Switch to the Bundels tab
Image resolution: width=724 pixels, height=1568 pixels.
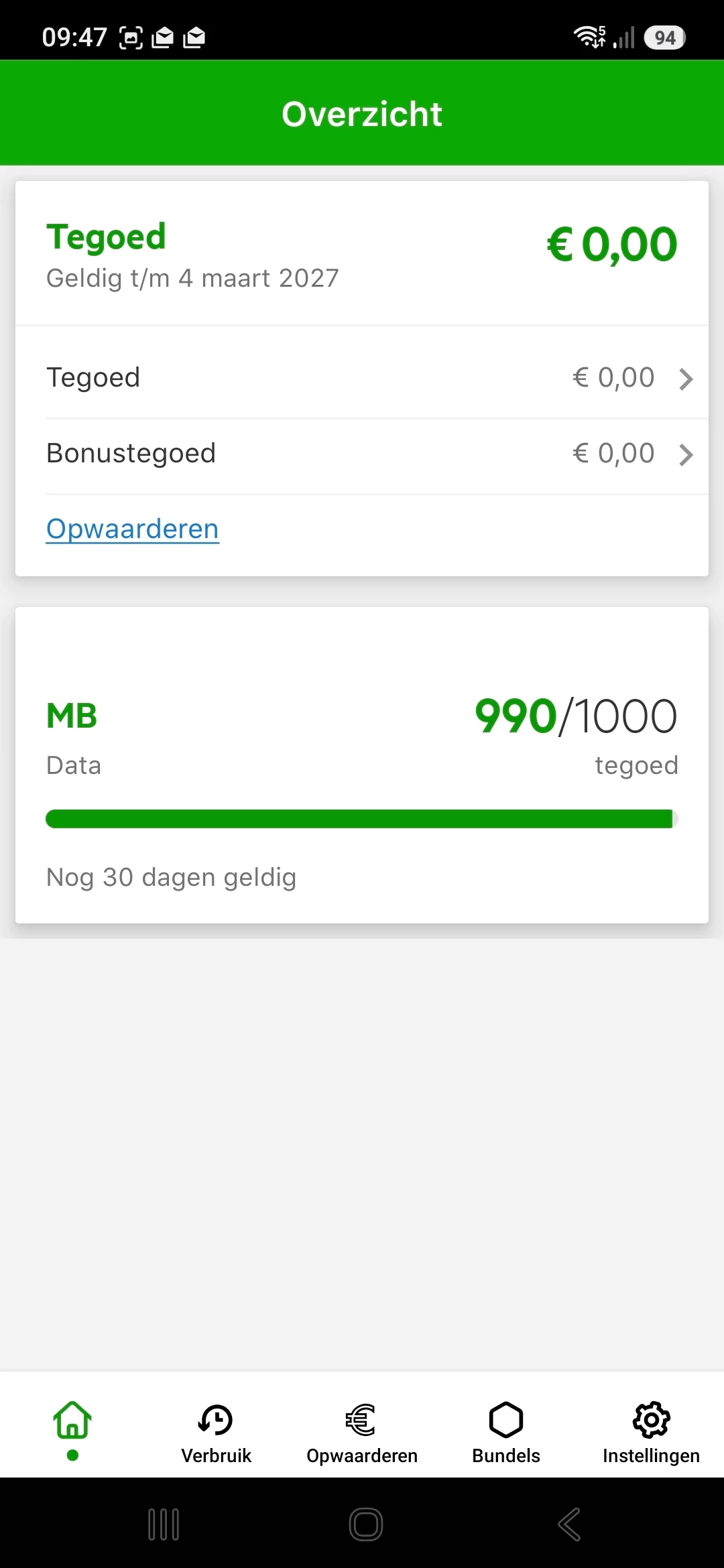pos(506,1431)
